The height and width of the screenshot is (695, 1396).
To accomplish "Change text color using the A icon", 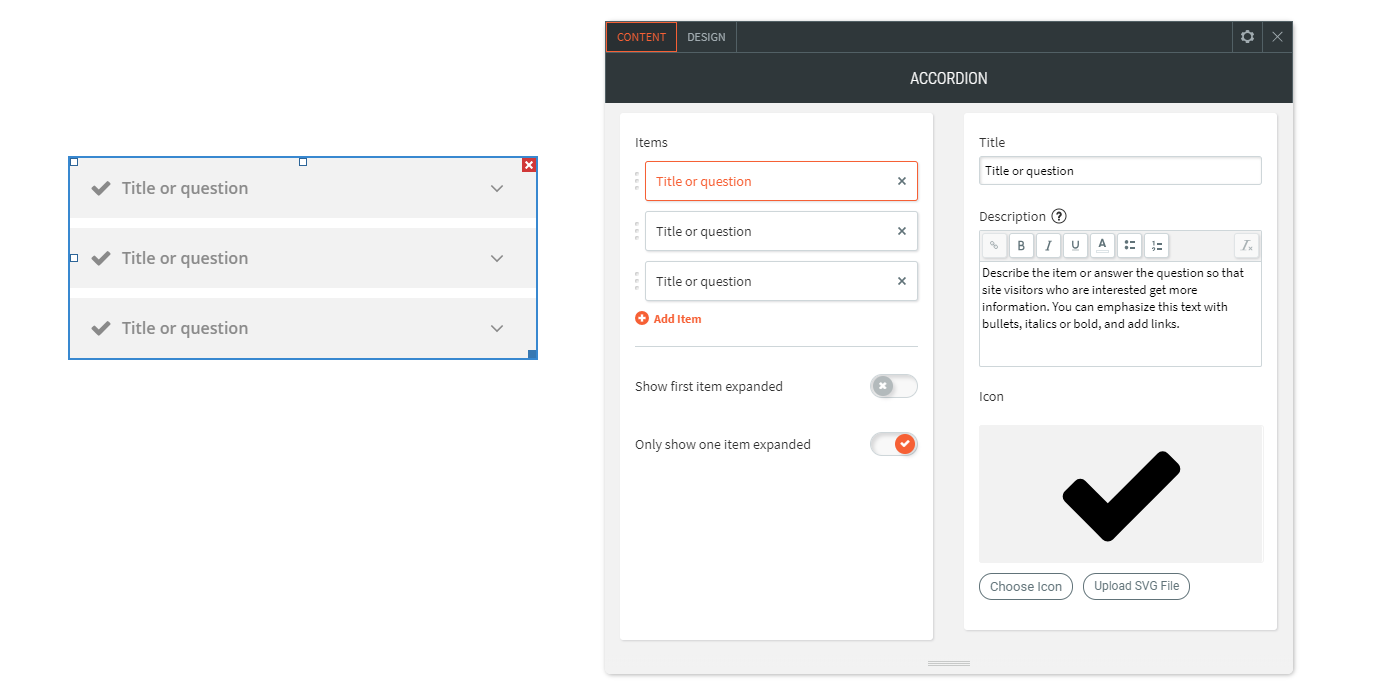I will [1102, 245].
